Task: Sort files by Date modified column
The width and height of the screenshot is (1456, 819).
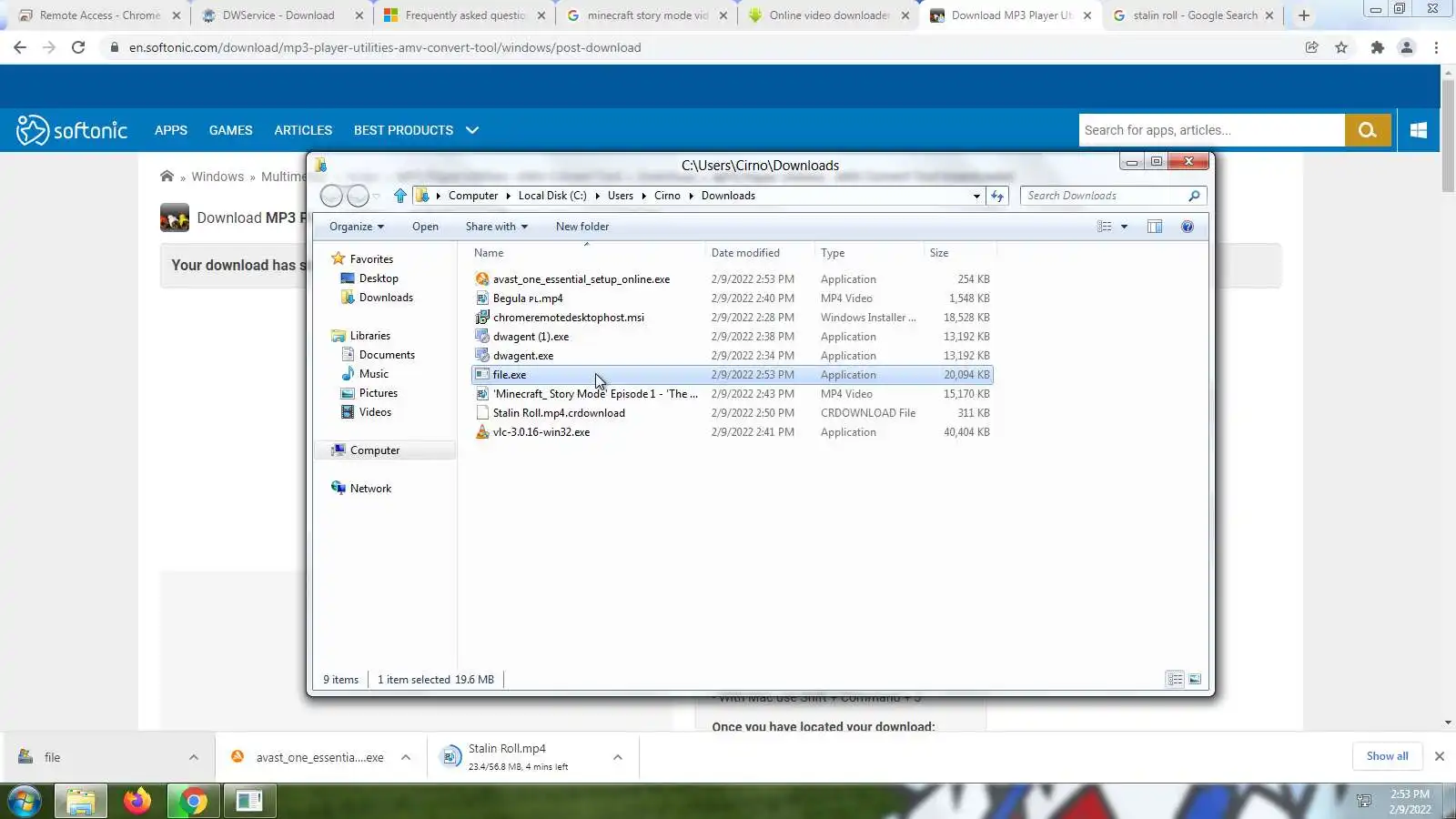Action: (x=759, y=253)
